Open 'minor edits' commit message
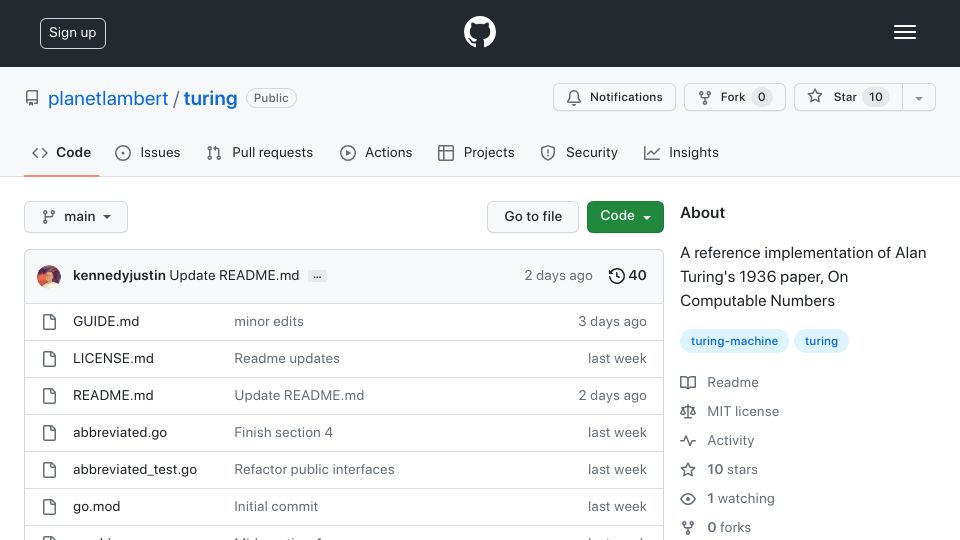Image resolution: width=960 pixels, height=540 pixels. point(269,321)
